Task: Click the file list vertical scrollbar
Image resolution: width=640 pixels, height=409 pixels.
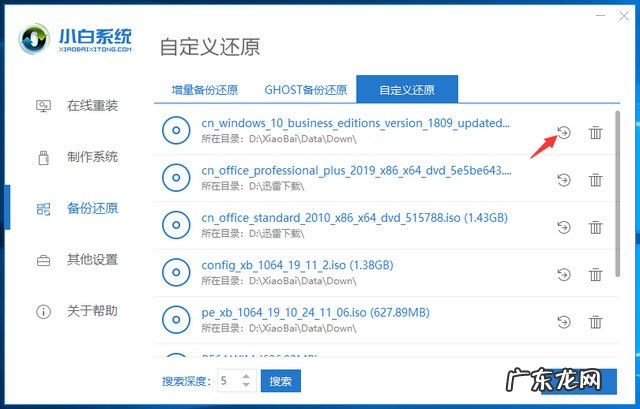Action: click(618, 194)
